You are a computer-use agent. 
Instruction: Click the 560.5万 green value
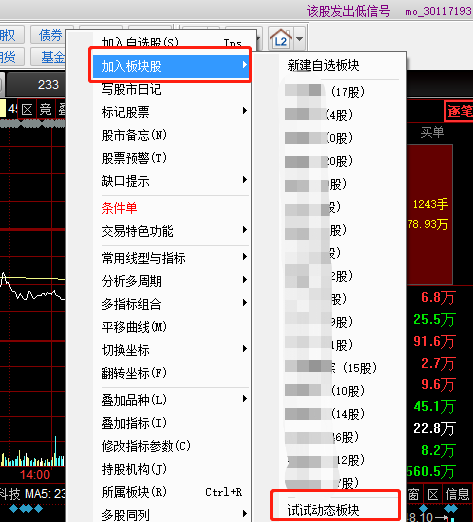coord(430,472)
